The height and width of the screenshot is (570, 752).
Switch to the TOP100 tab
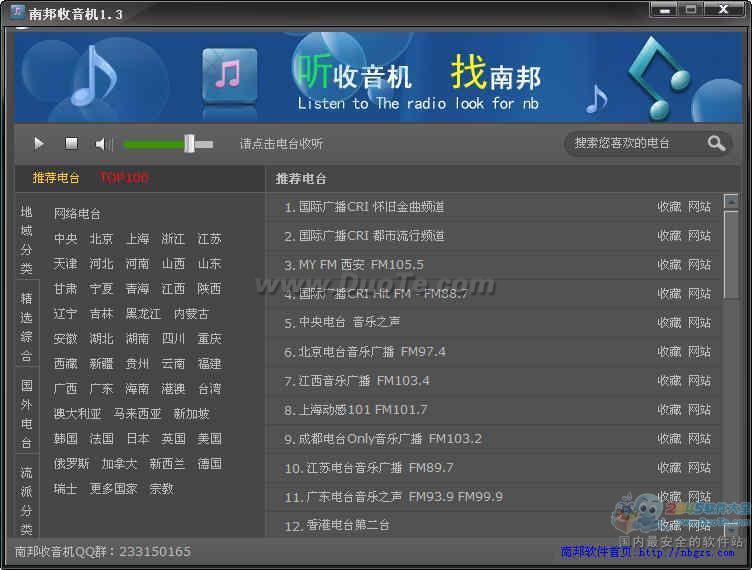(x=124, y=178)
